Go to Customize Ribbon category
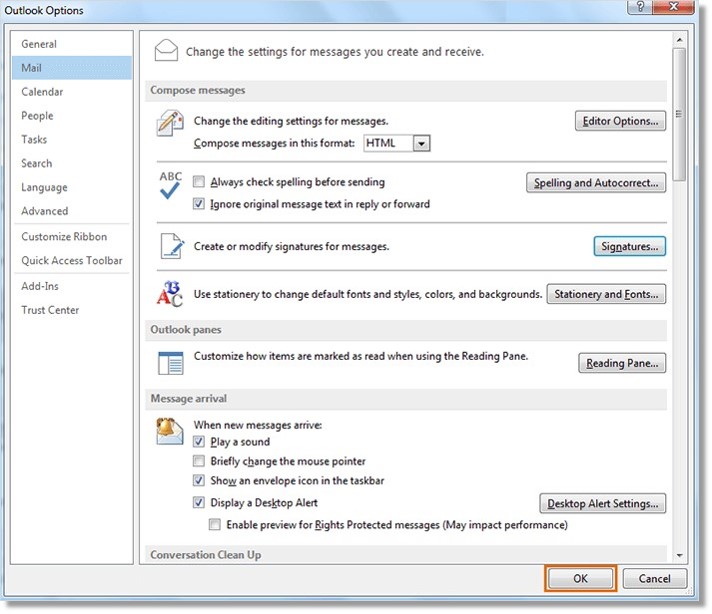The width and height of the screenshot is (712, 614). [72, 237]
